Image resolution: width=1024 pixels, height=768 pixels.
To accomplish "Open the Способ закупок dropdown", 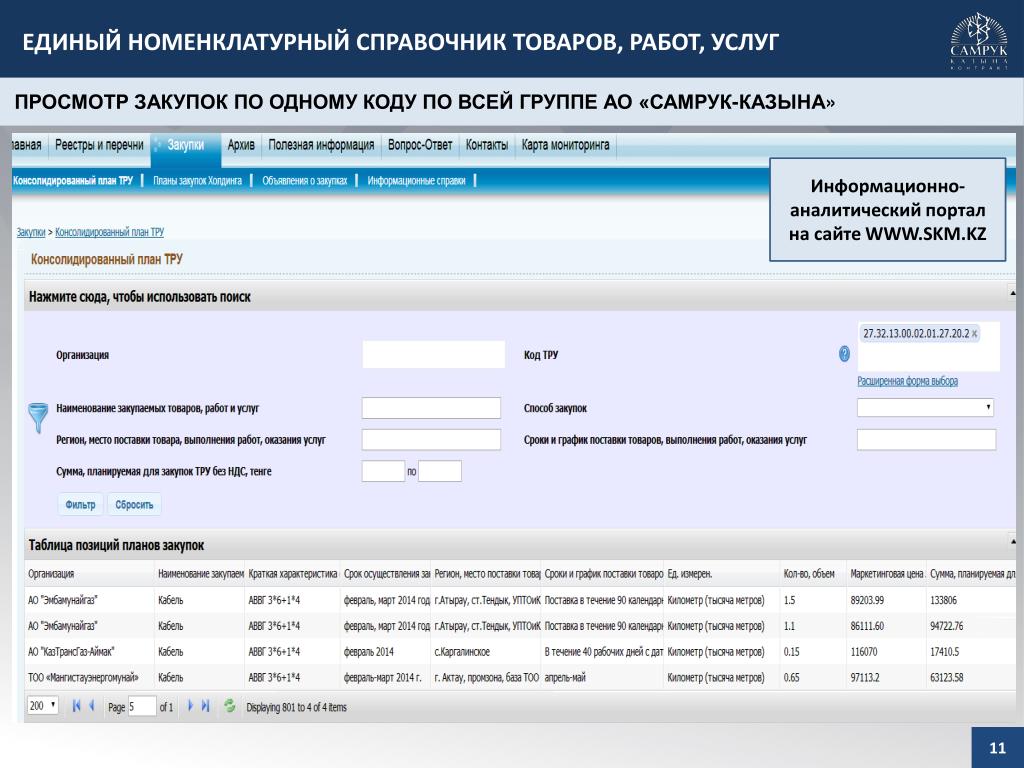I will 926,408.
